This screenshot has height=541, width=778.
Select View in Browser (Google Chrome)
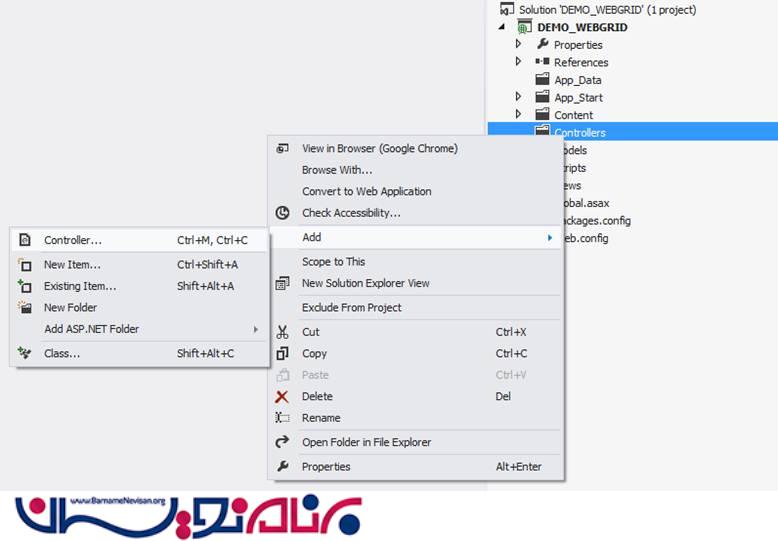[415, 148]
